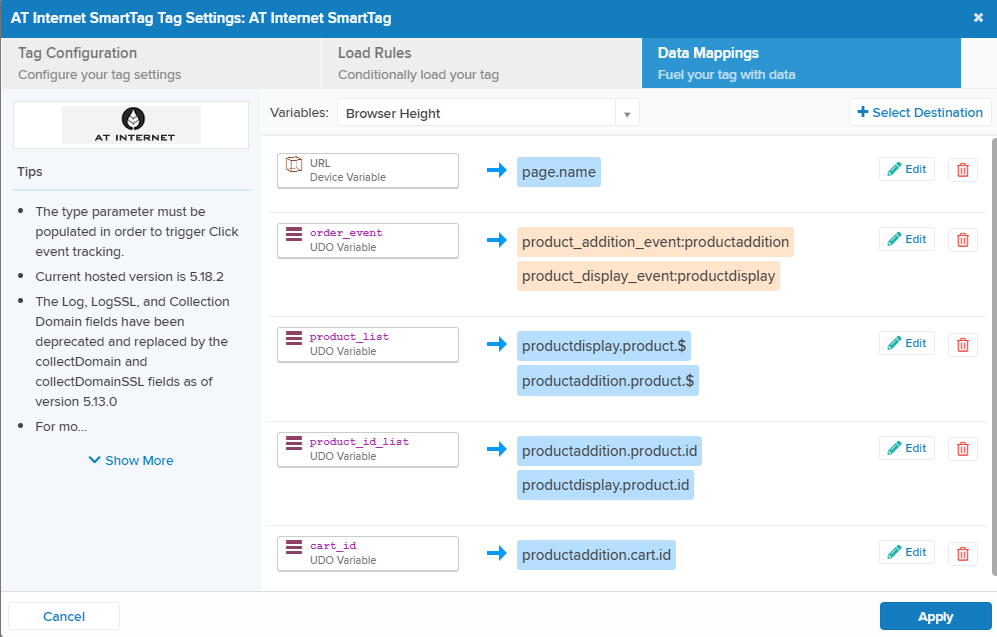This screenshot has width=997, height=637.
Task: Cancel the tag settings changes
Action: click(x=64, y=616)
